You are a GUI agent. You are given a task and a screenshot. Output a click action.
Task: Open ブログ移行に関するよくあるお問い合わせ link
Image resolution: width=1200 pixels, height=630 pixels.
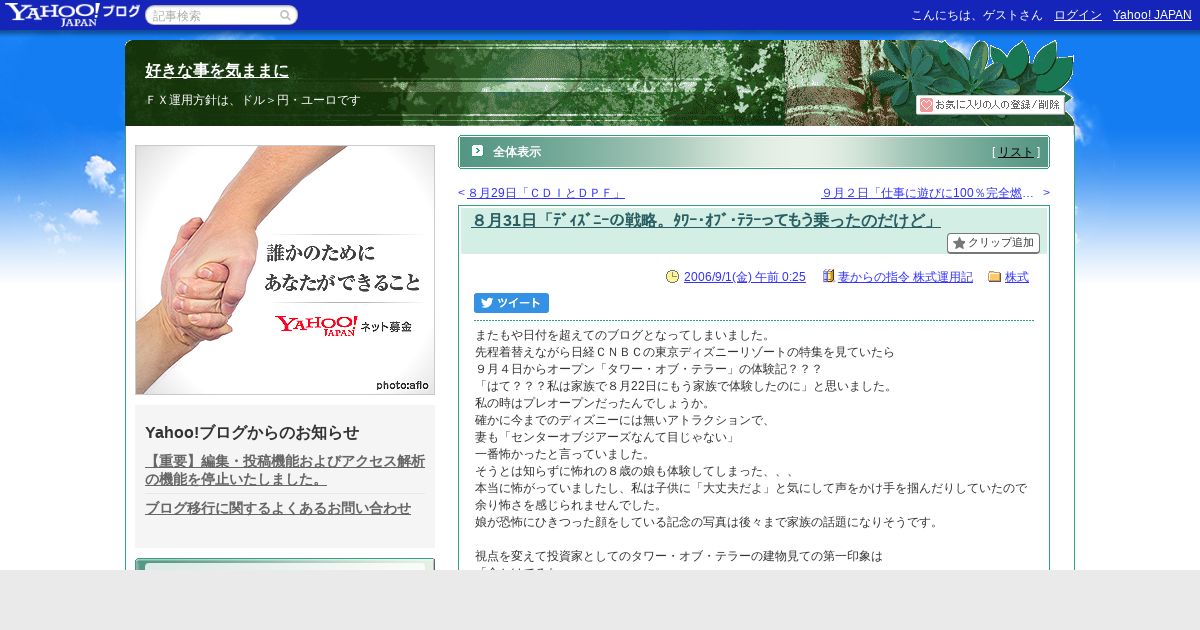278,508
